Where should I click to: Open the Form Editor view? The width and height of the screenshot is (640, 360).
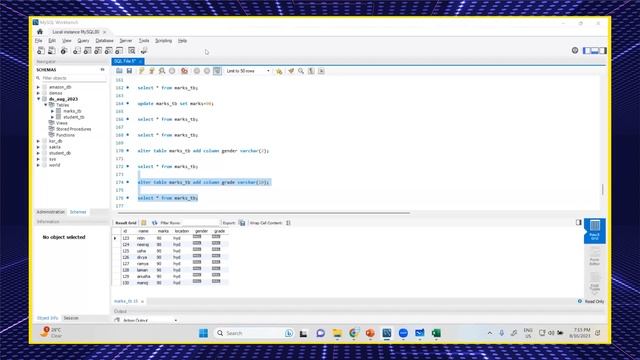pos(595,256)
